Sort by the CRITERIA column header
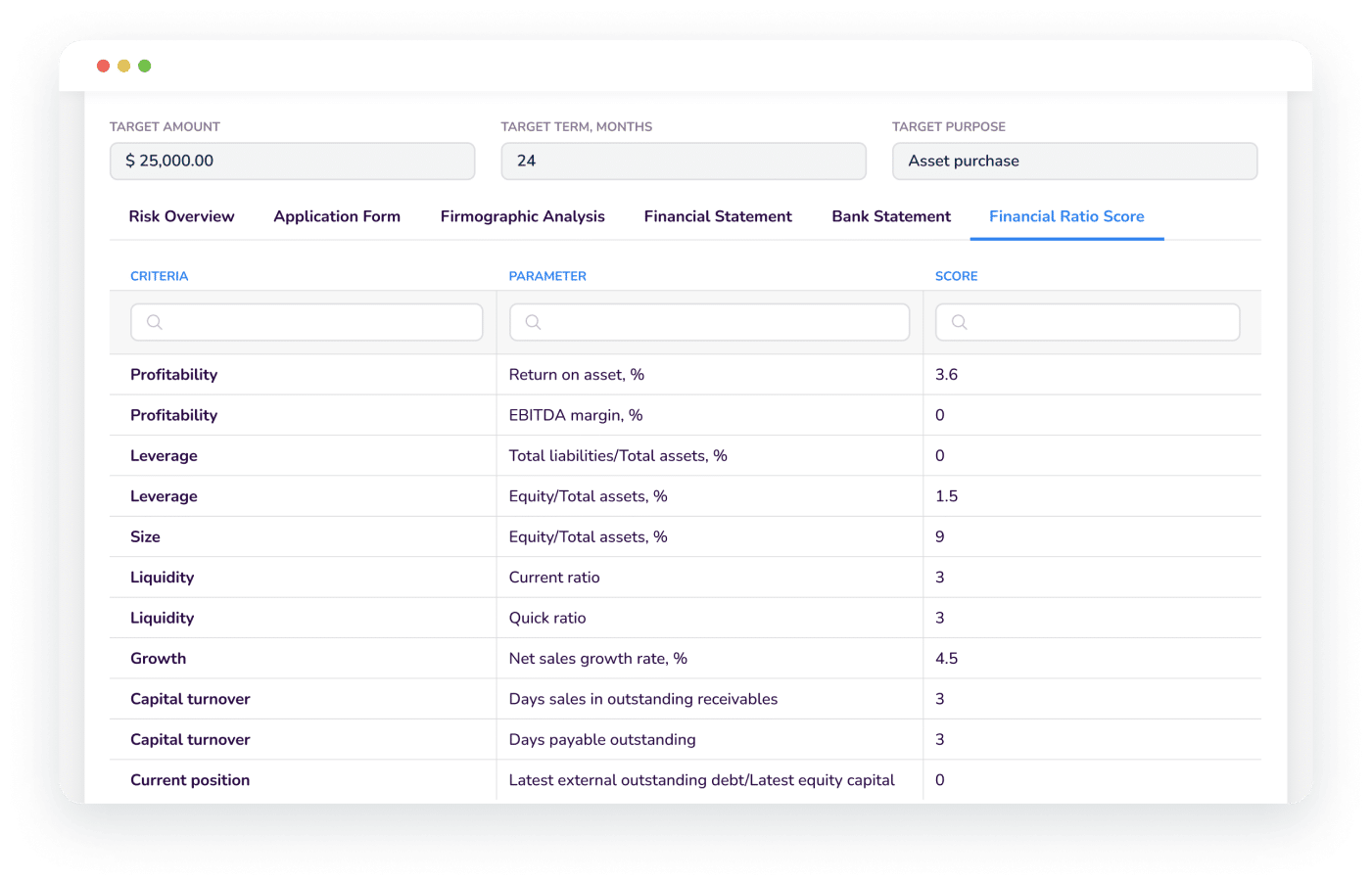This screenshot has width=1372, height=881. (159, 276)
